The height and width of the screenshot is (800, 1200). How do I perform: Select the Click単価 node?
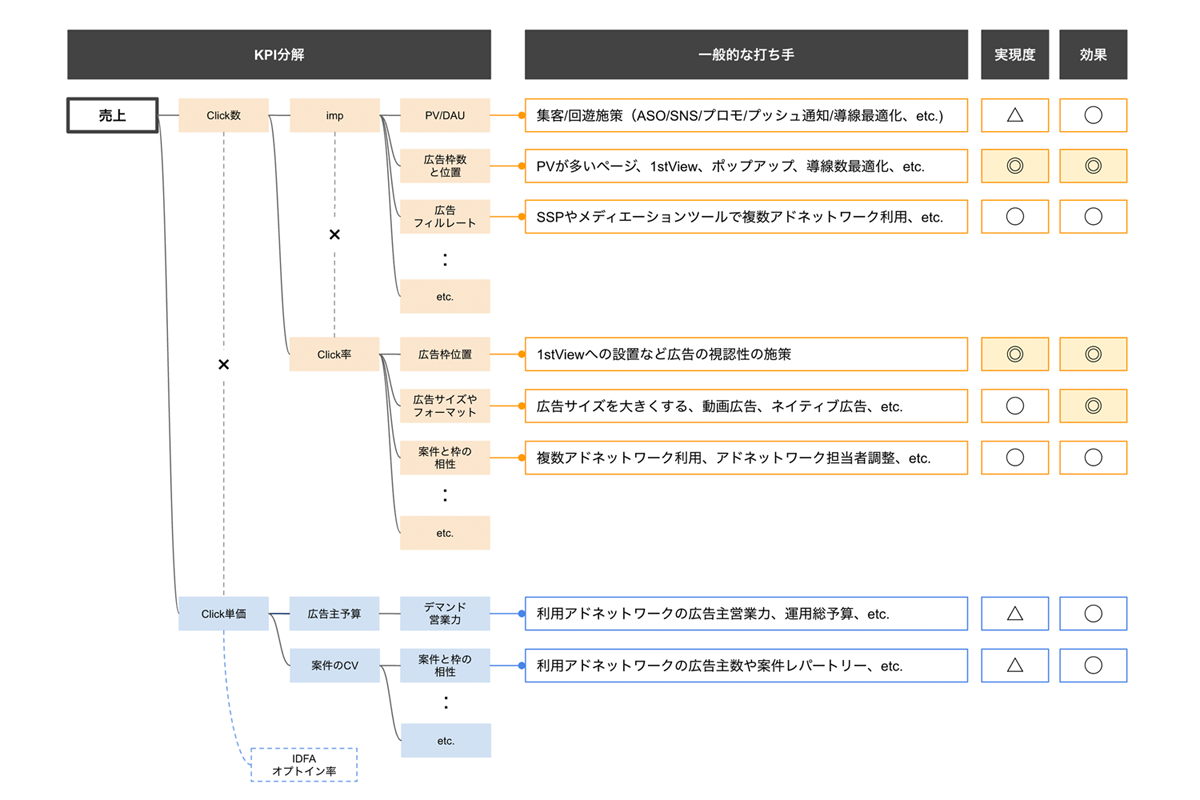pyautogui.click(x=223, y=614)
